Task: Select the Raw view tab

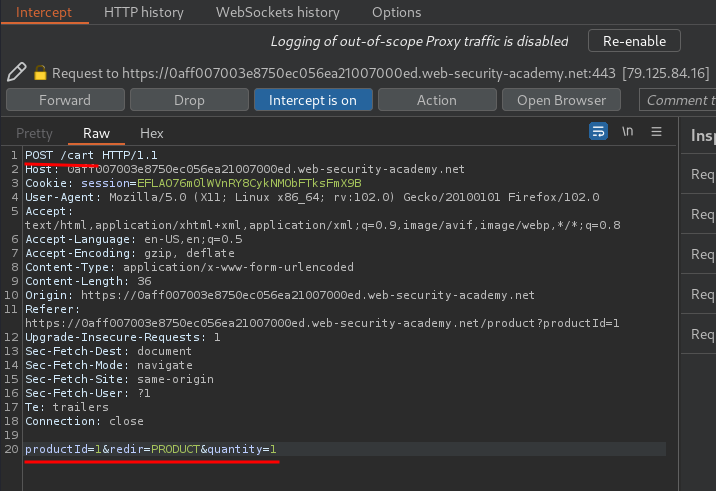Action: pyautogui.click(x=96, y=133)
